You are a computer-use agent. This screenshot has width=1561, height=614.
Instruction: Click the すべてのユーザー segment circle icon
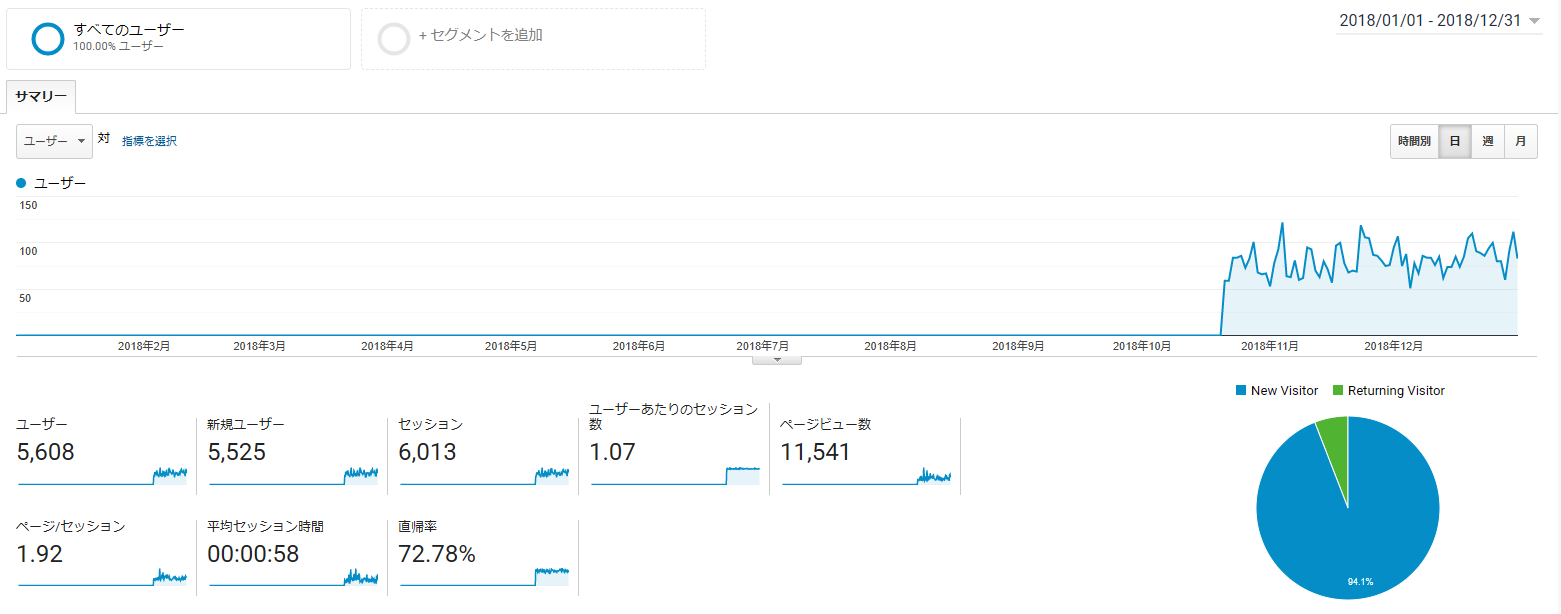[47, 38]
